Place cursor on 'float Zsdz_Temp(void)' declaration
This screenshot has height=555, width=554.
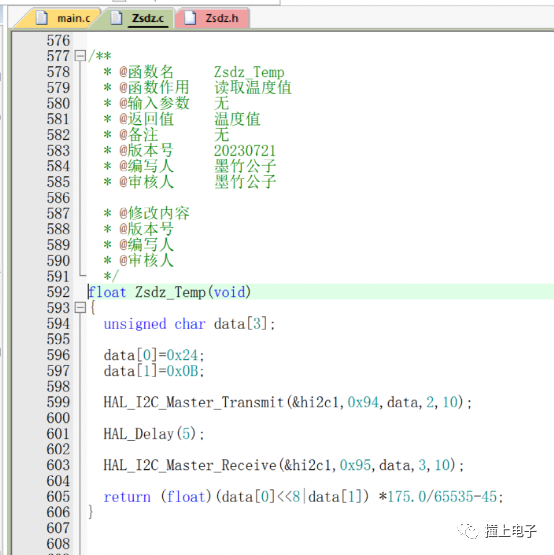pos(170,292)
